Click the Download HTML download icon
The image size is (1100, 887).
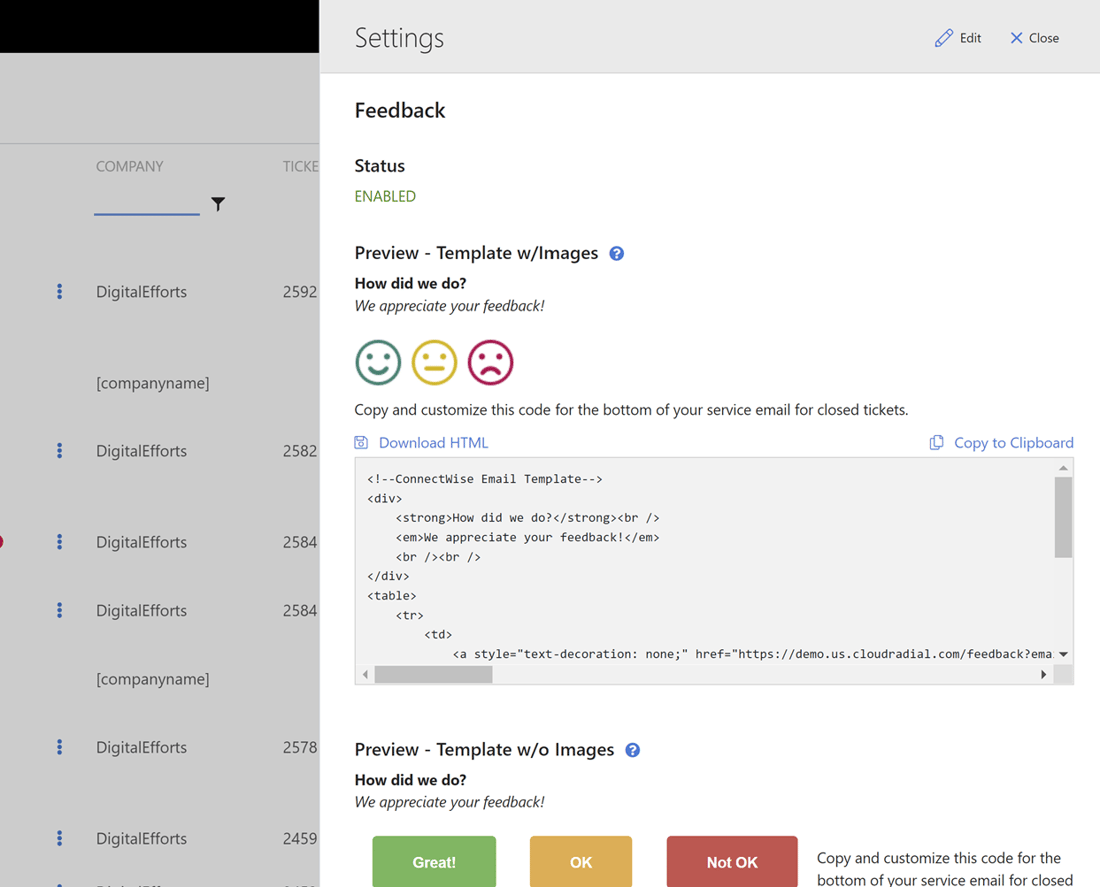tap(361, 442)
